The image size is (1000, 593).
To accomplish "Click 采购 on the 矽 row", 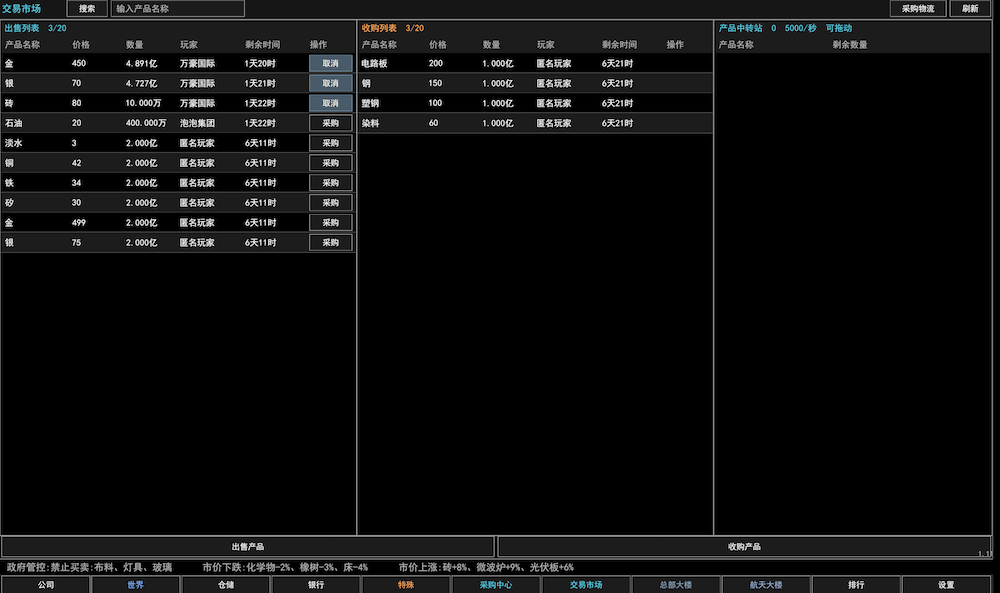I will point(330,202).
